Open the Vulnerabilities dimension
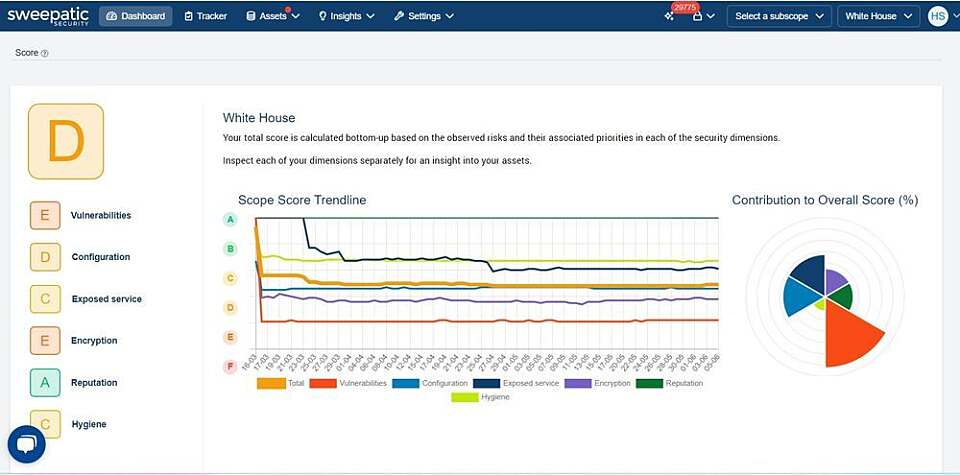Image resolution: width=960 pixels, height=475 pixels. (x=101, y=215)
